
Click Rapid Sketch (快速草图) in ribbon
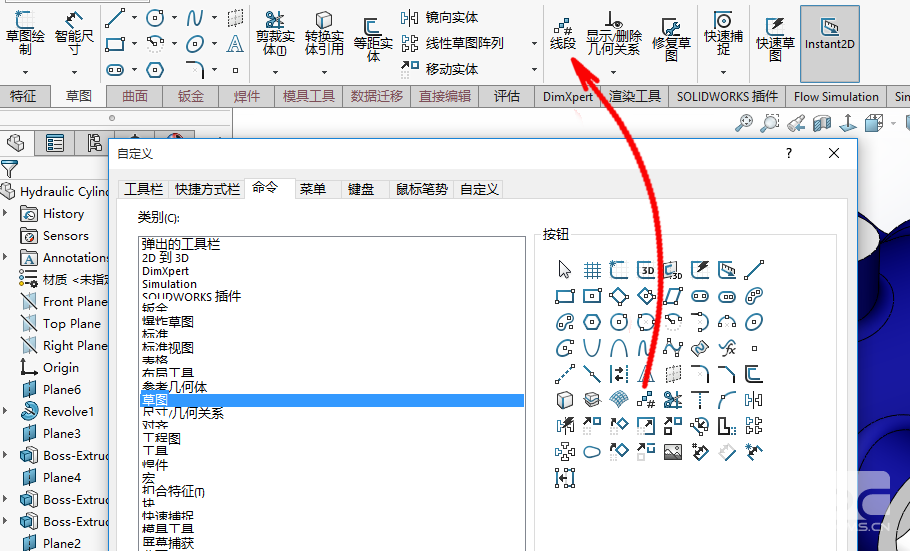point(775,38)
